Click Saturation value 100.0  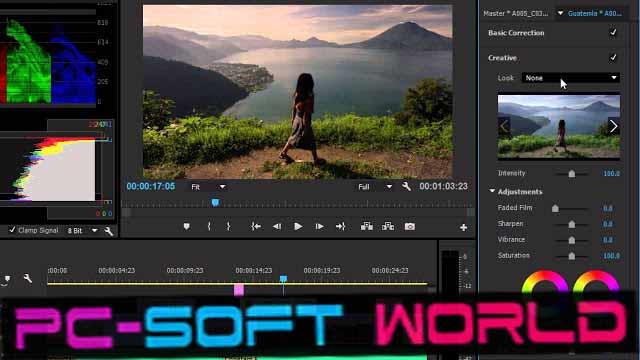point(611,256)
